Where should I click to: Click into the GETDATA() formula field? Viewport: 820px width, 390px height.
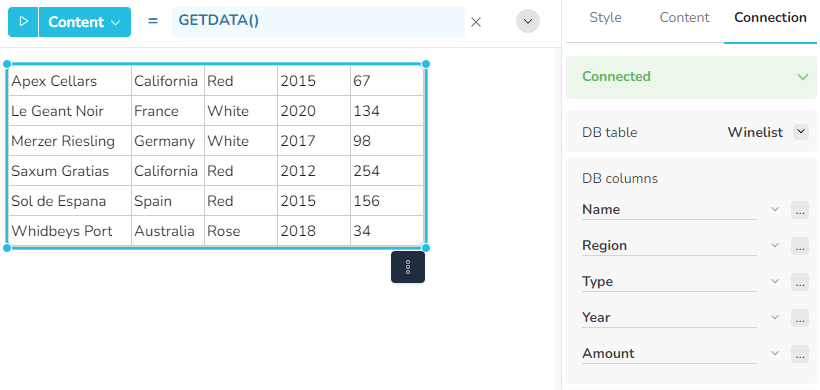[318, 22]
